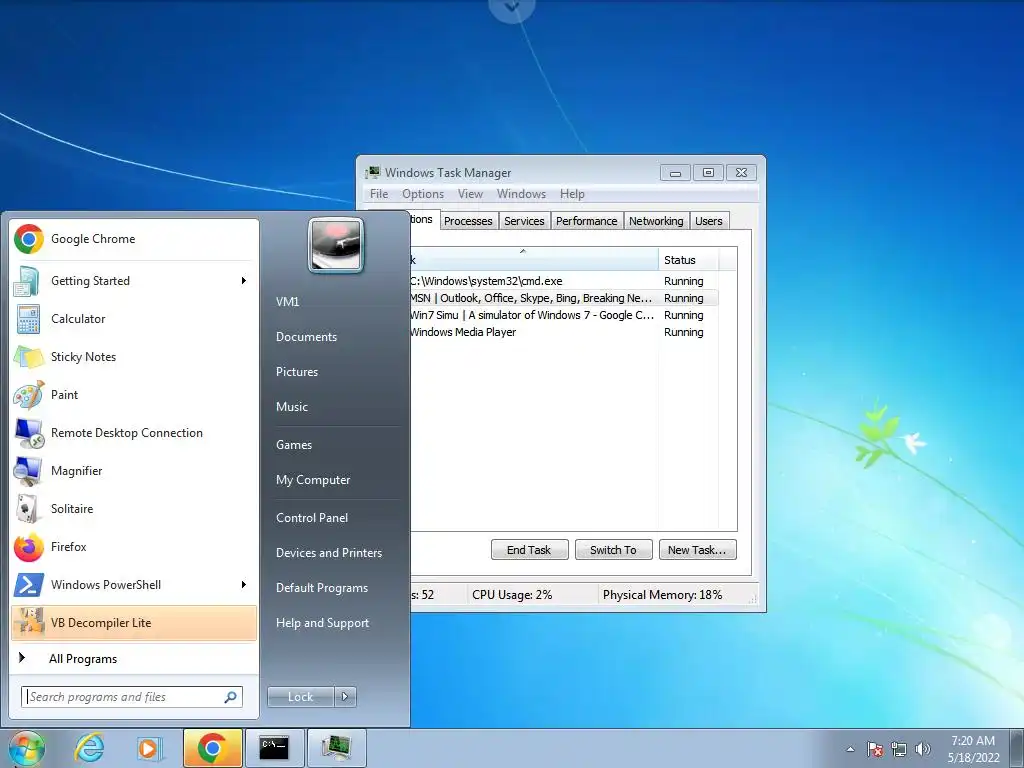Open the Options menu in Task Manager
This screenshot has width=1024, height=768.
423,194
